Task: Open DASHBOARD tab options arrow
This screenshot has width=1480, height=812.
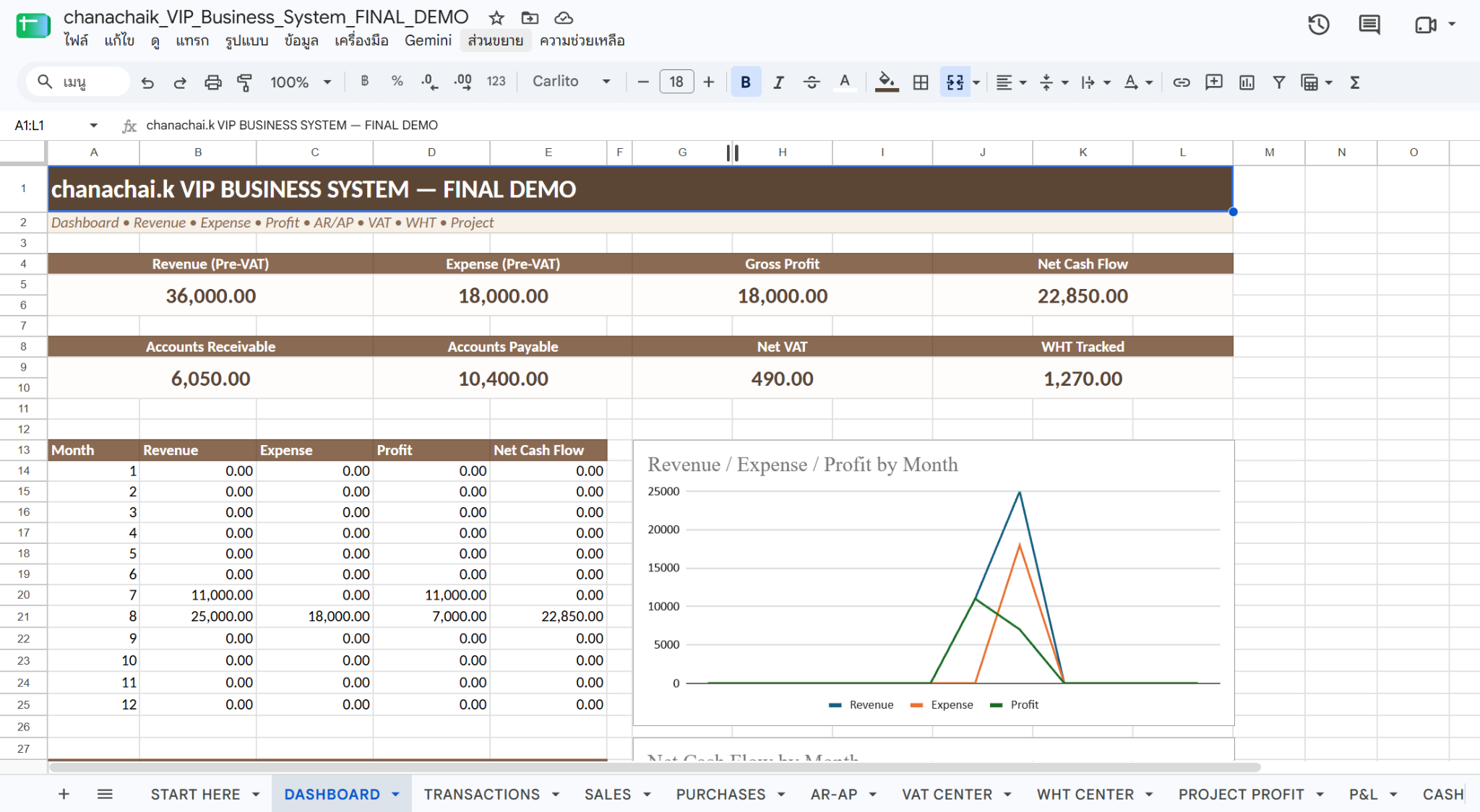Action: point(395,794)
